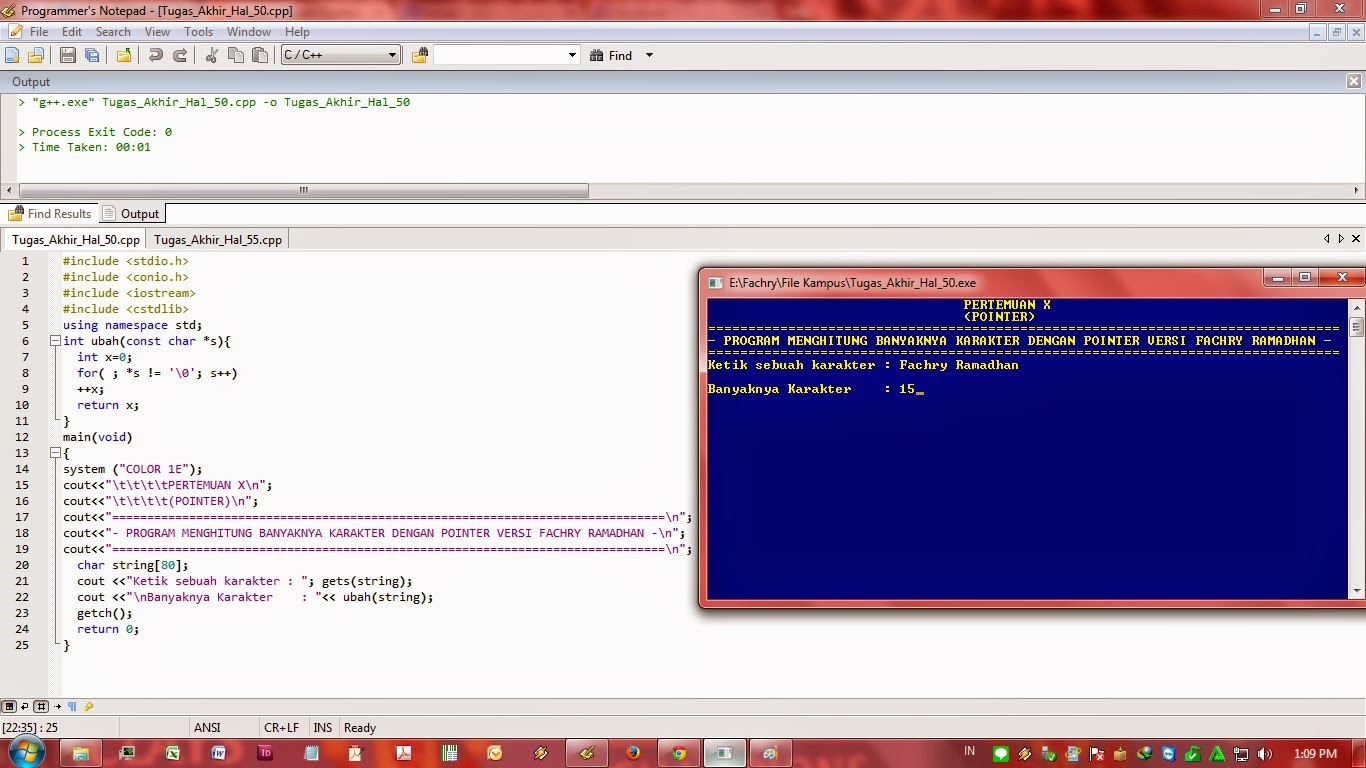1366x768 pixels.
Task: Switch to the Tugas_Akhir_Hal_55.cpp tab
Action: 217,239
